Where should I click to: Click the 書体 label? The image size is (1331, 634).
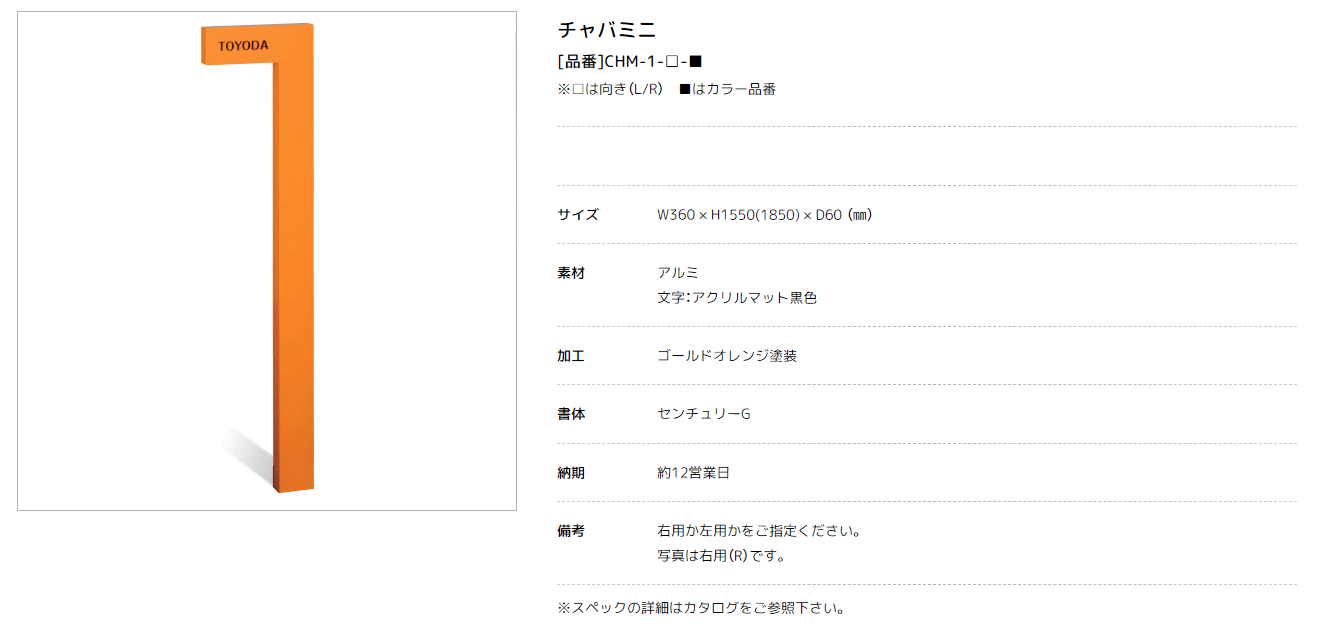[571, 414]
